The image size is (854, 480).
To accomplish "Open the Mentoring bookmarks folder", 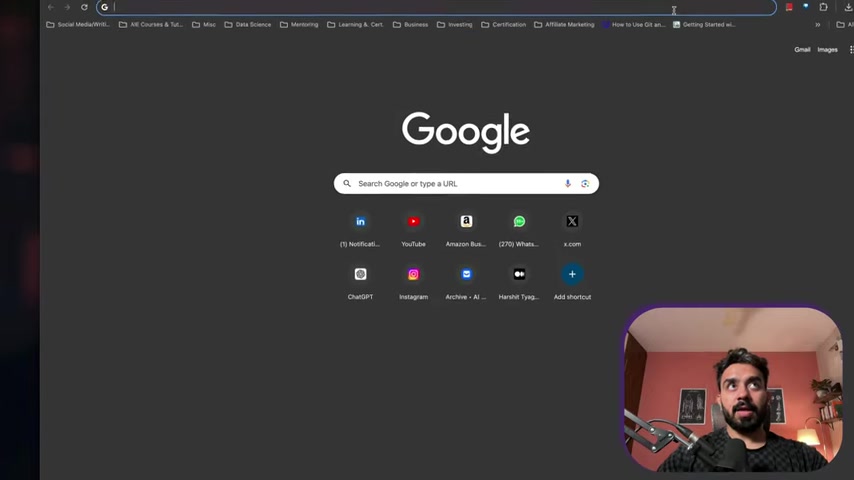I will point(299,25).
